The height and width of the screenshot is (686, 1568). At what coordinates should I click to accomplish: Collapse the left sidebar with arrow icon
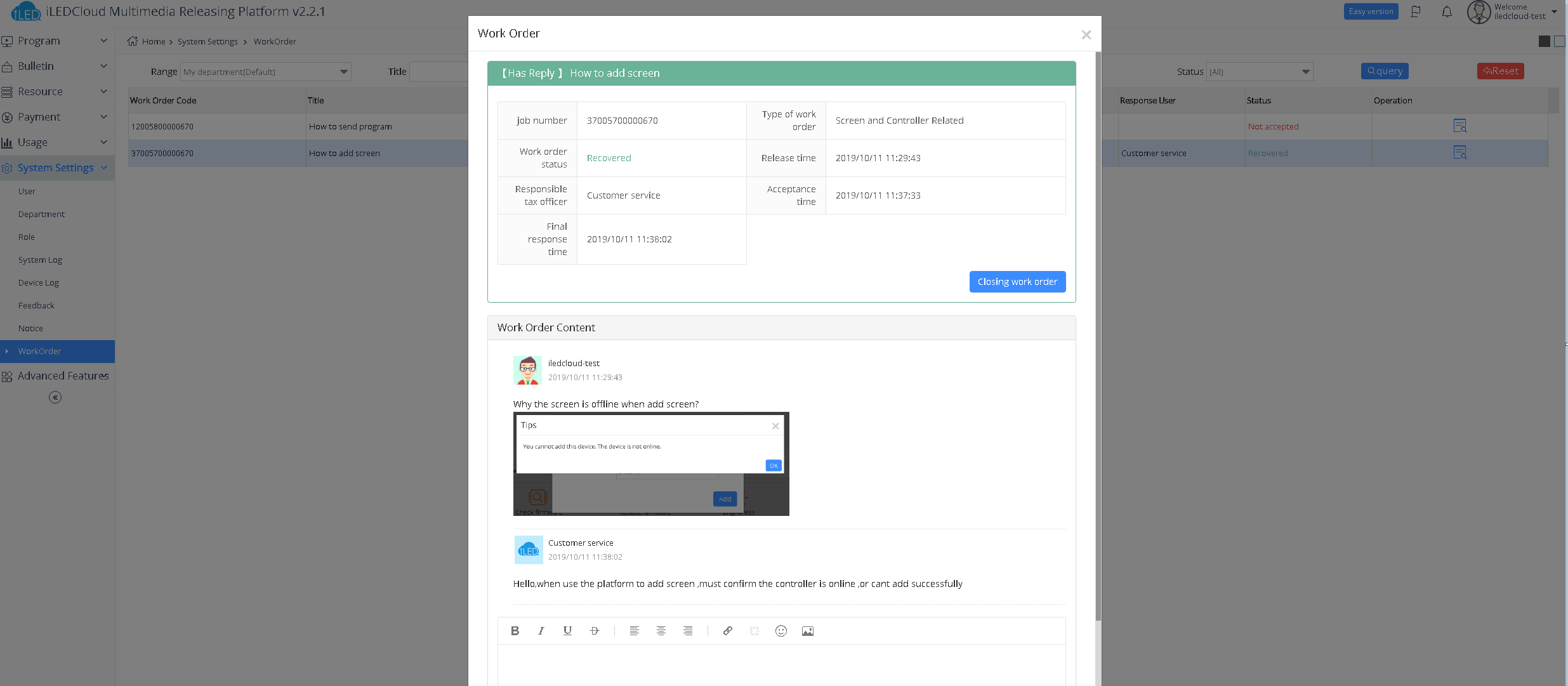55,397
